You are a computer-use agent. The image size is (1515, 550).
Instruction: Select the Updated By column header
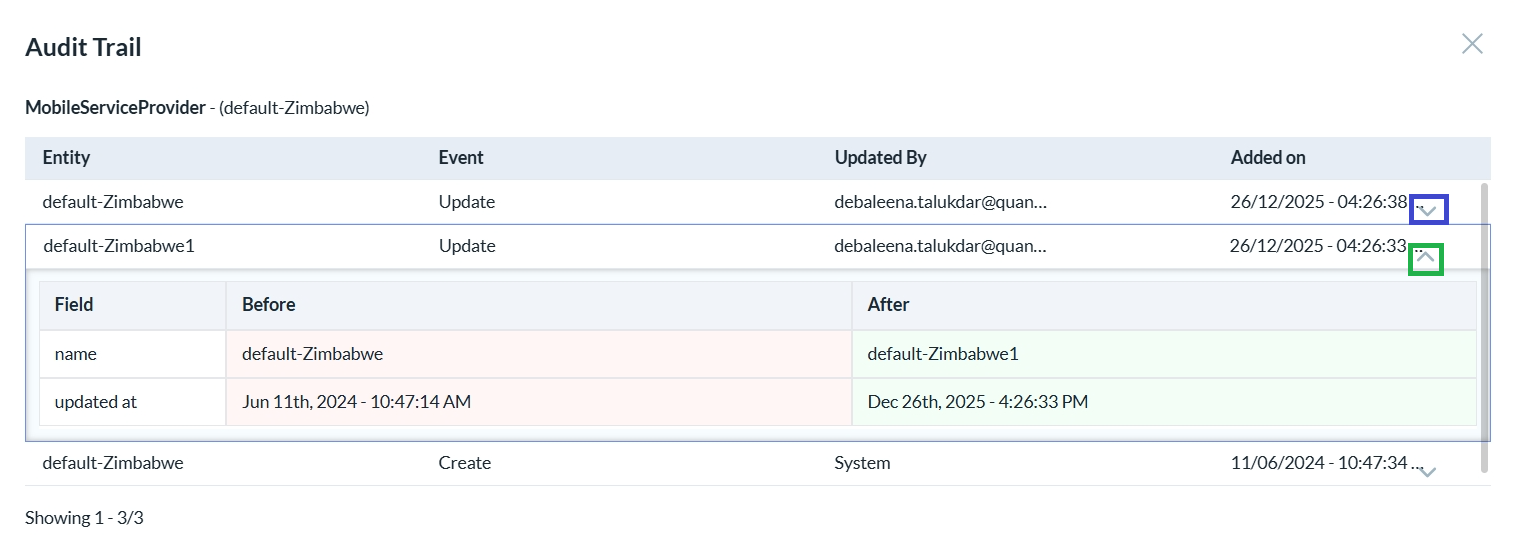coord(880,158)
